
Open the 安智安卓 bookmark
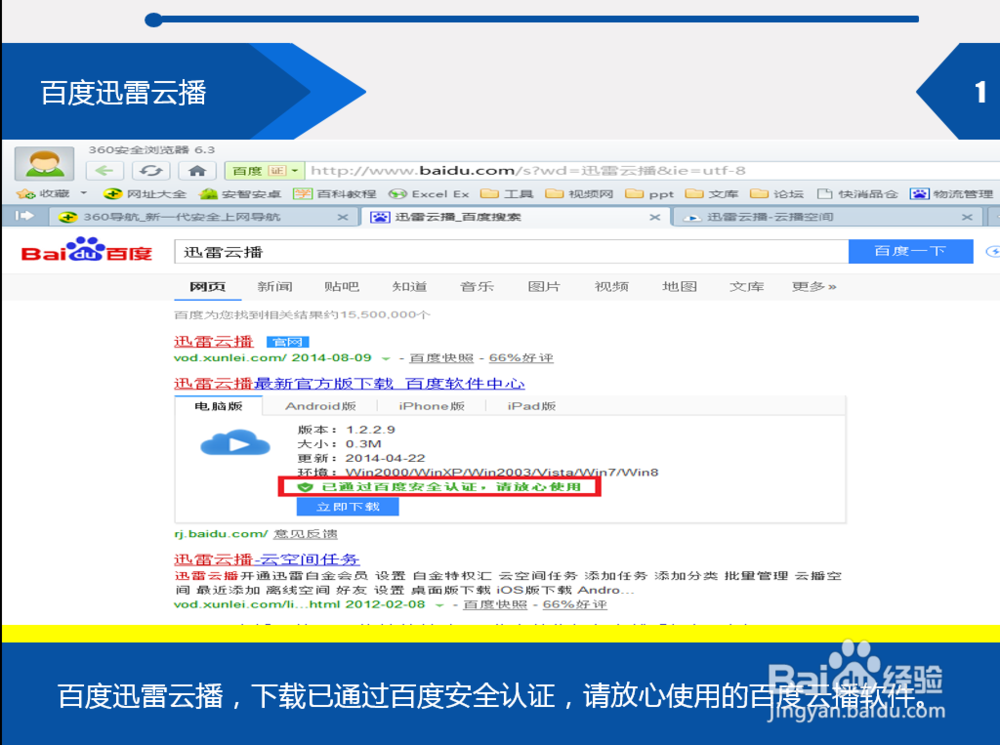(x=240, y=193)
